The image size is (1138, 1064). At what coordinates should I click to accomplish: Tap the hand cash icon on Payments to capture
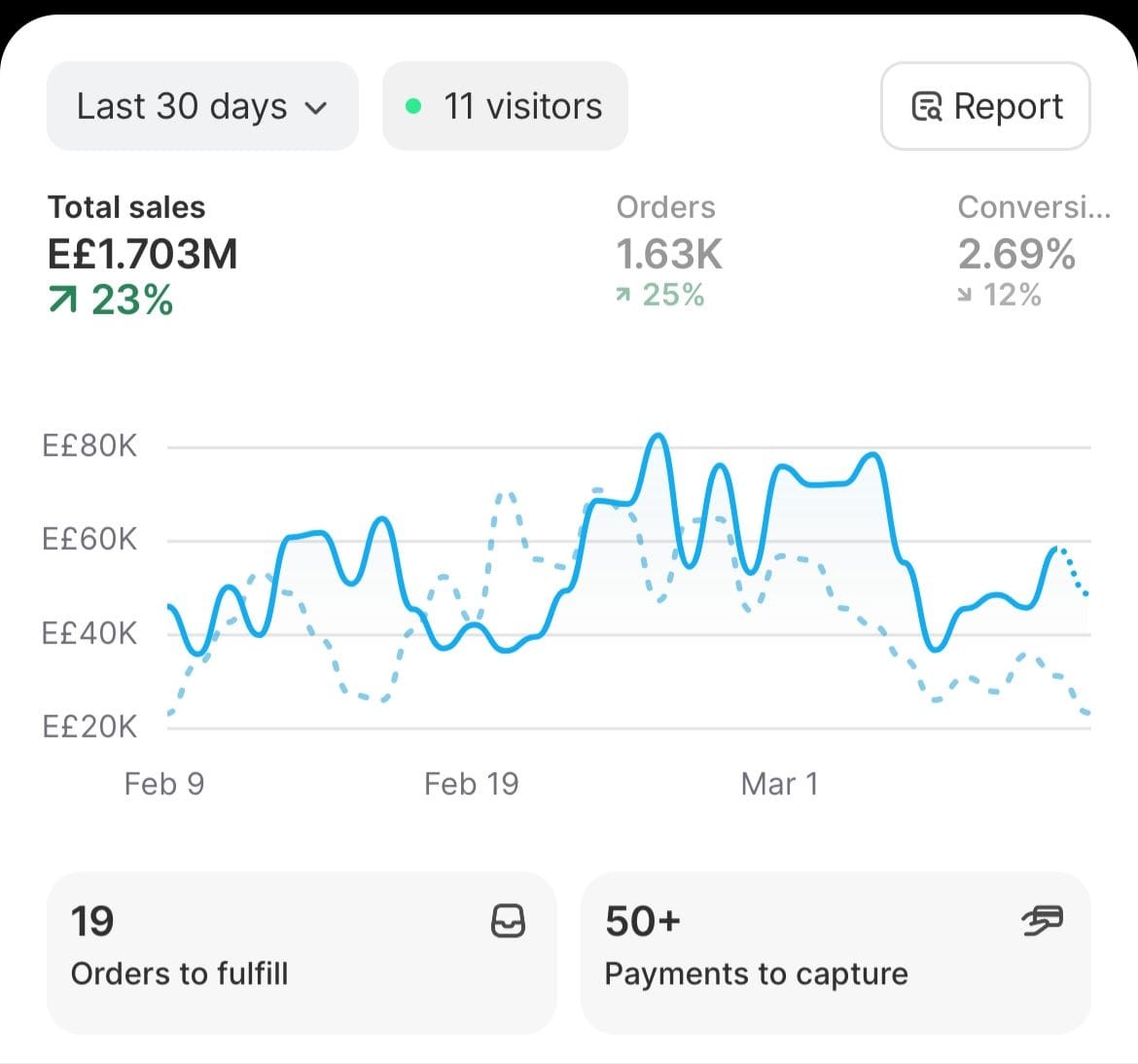(1042, 920)
